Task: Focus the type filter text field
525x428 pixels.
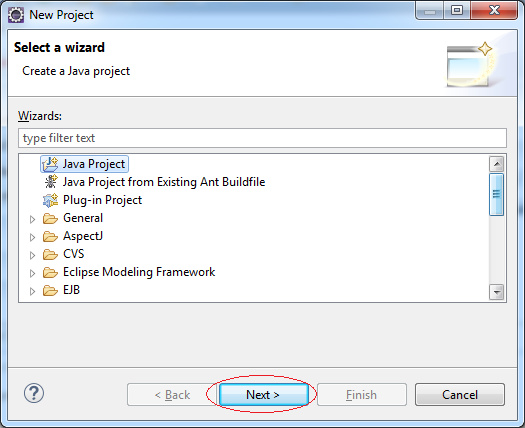Action: [262, 138]
